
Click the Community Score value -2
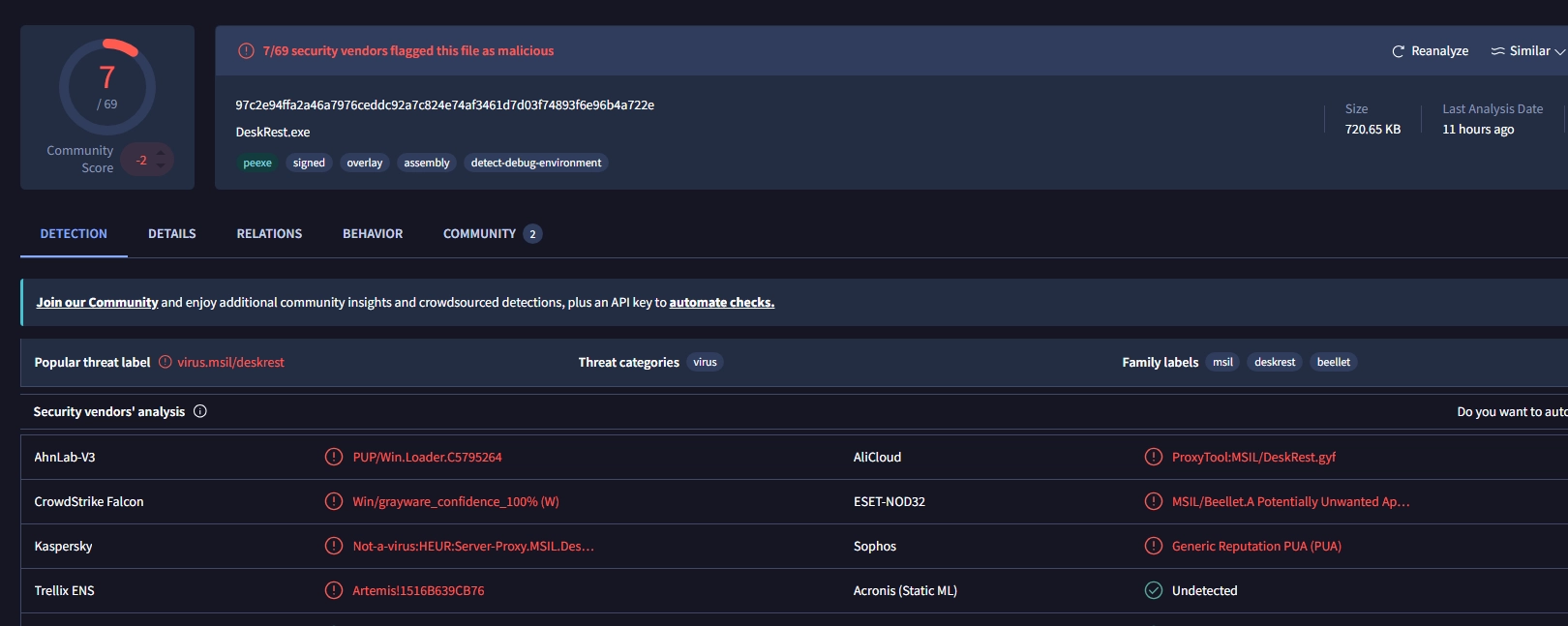pos(141,160)
